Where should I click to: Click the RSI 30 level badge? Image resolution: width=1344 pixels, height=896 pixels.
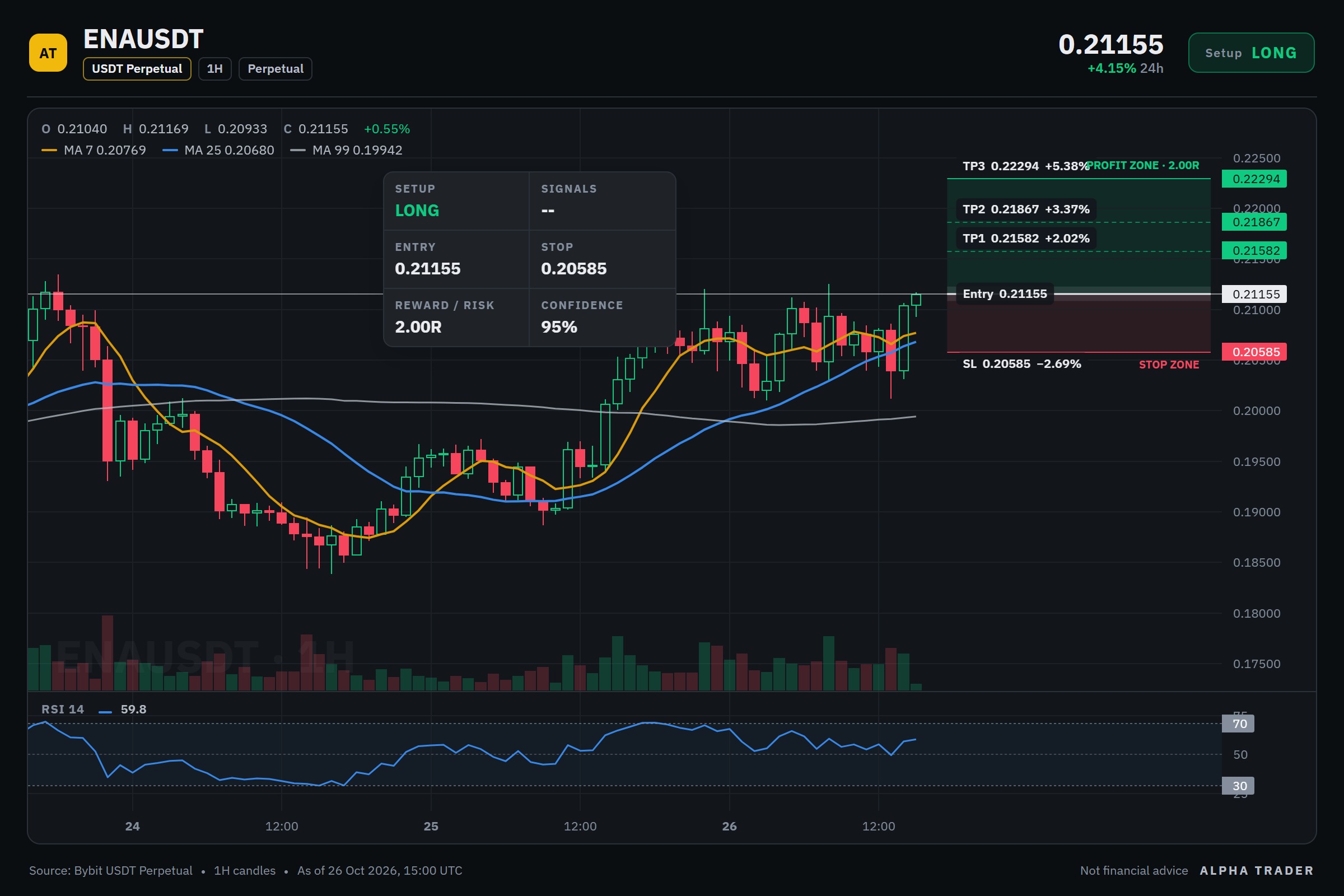pyautogui.click(x=1238, y=786)
